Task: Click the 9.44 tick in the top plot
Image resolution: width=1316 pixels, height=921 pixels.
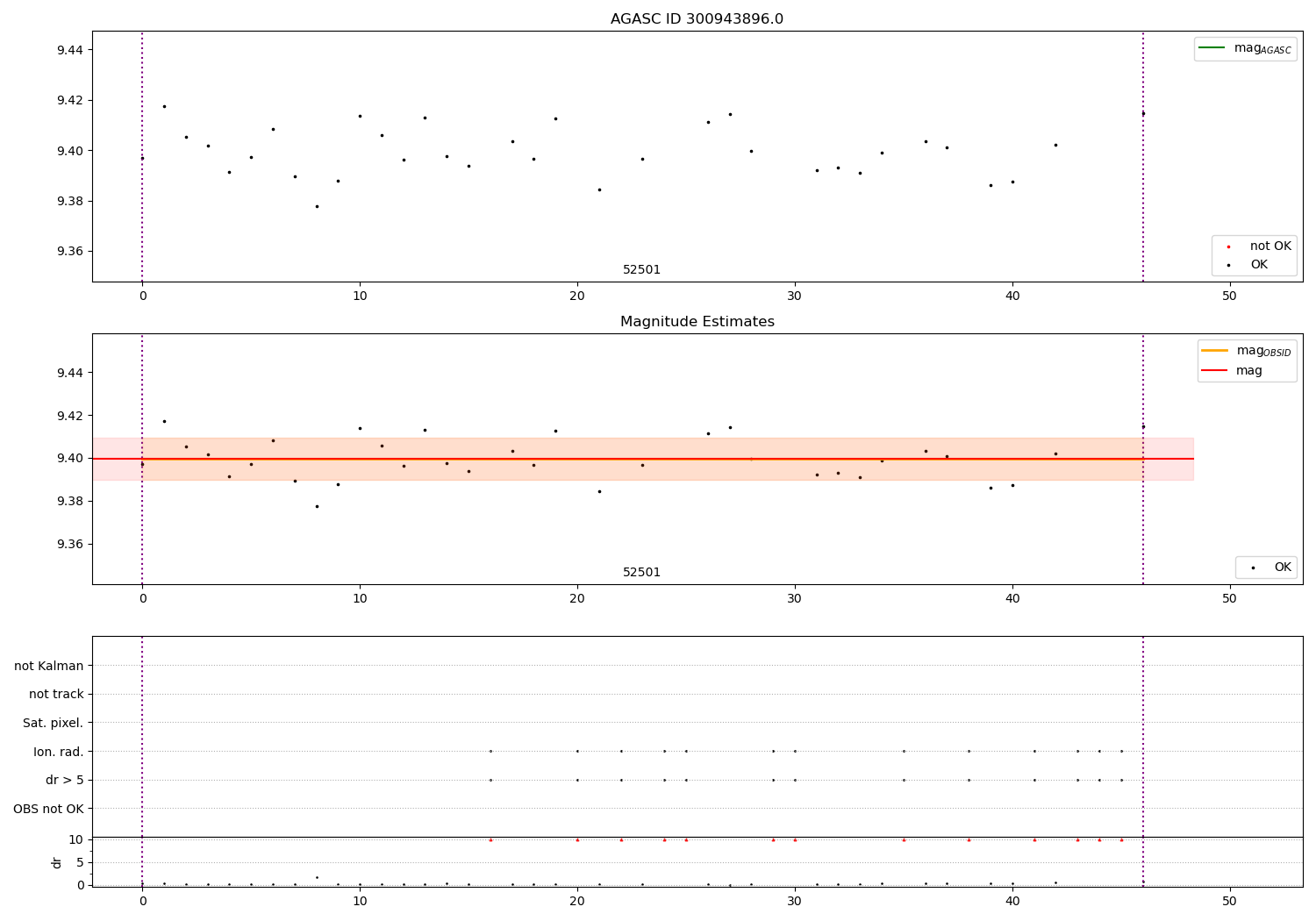Action: [70, 50]
